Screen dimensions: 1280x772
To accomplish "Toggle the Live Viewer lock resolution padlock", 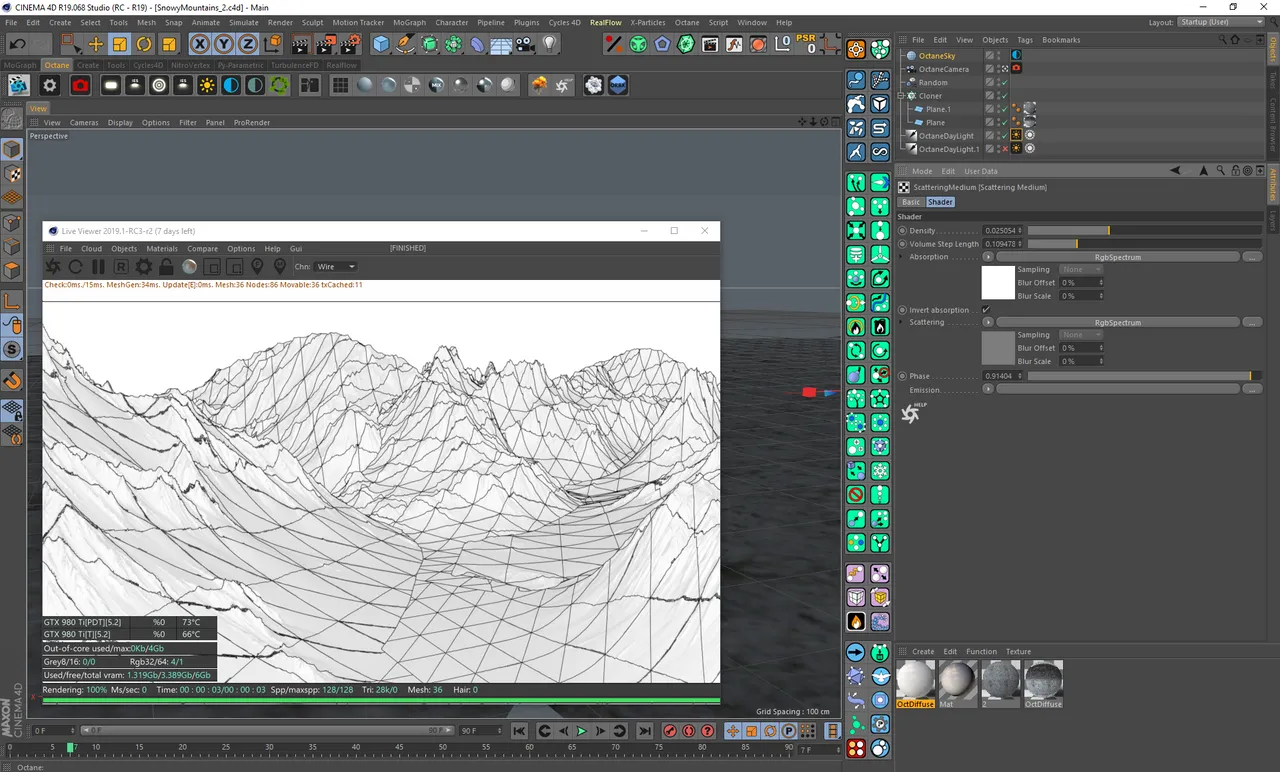I will 166,267.
